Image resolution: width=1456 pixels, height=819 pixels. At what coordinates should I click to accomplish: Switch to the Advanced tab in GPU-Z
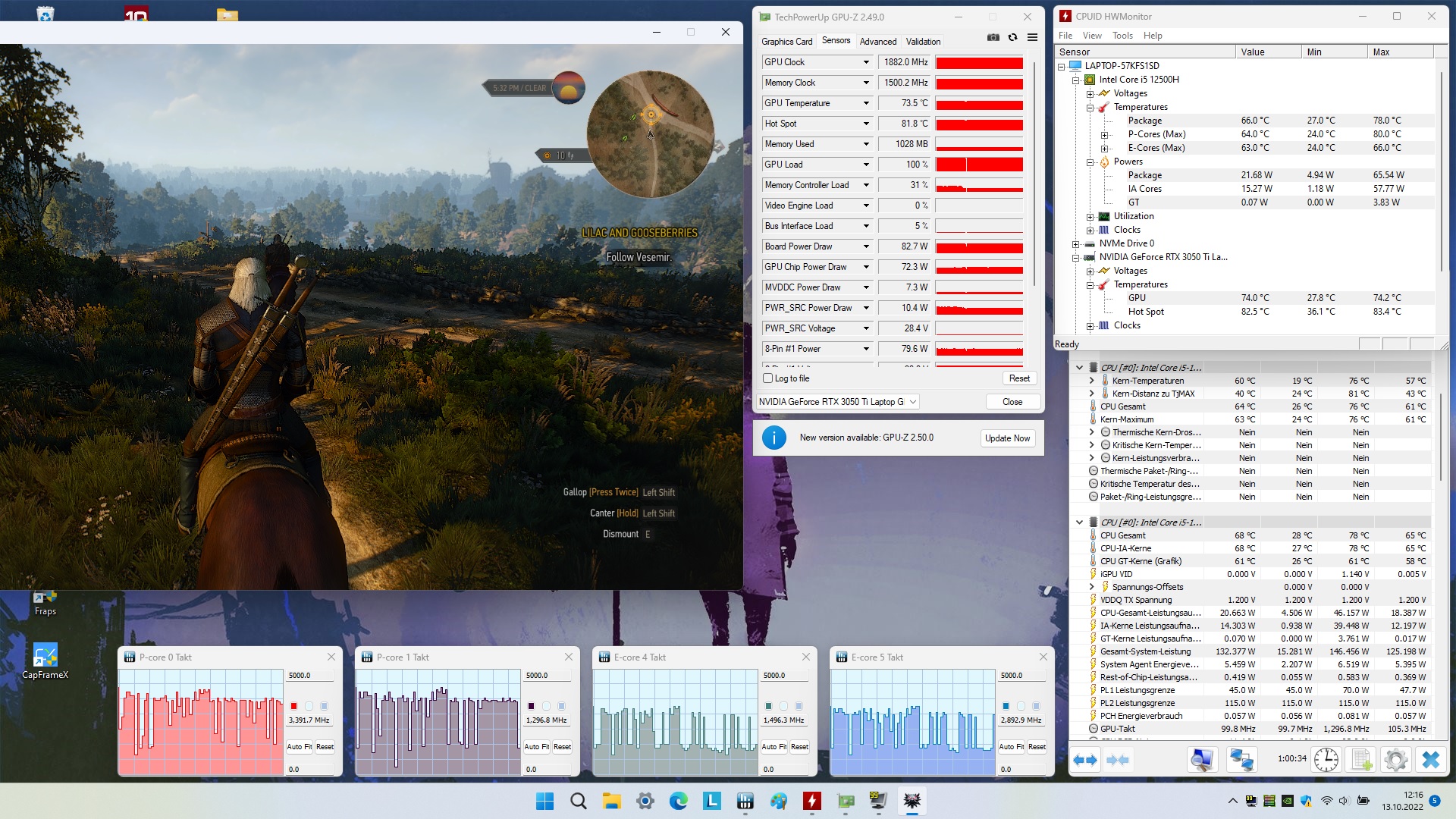coord(877,42)
